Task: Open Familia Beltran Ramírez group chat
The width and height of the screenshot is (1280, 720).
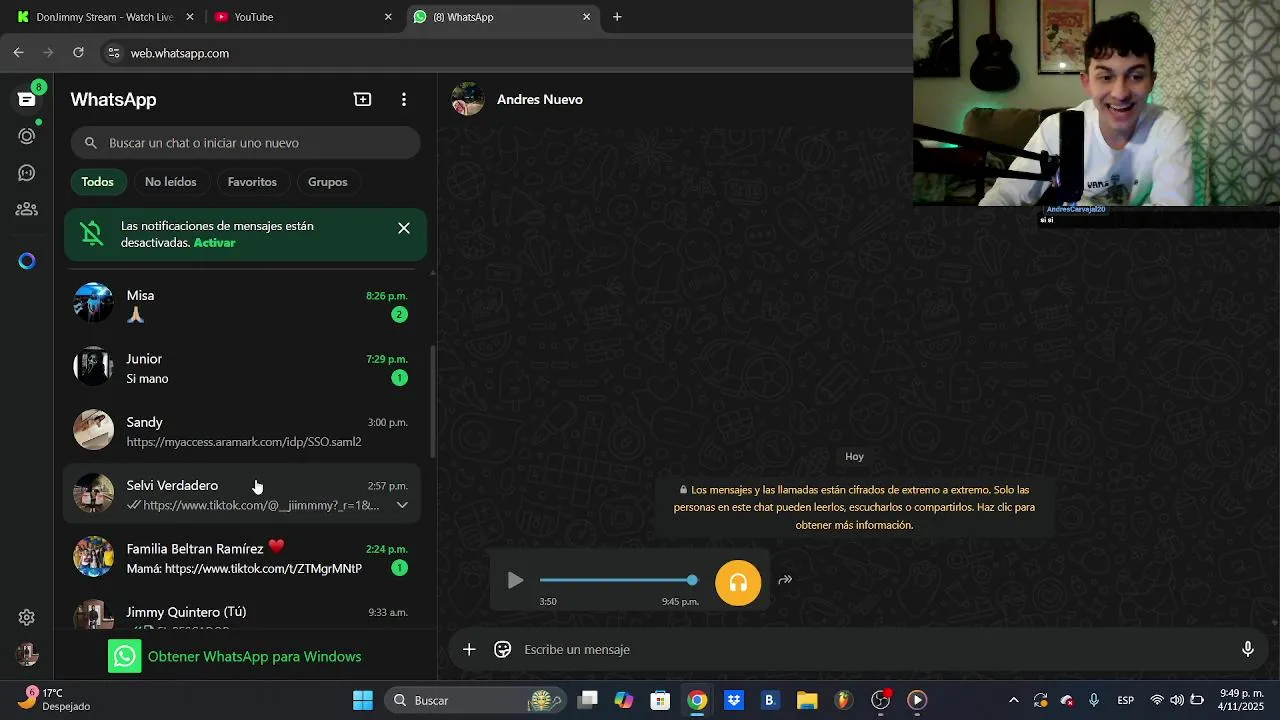Action: (x=242, y=557)
